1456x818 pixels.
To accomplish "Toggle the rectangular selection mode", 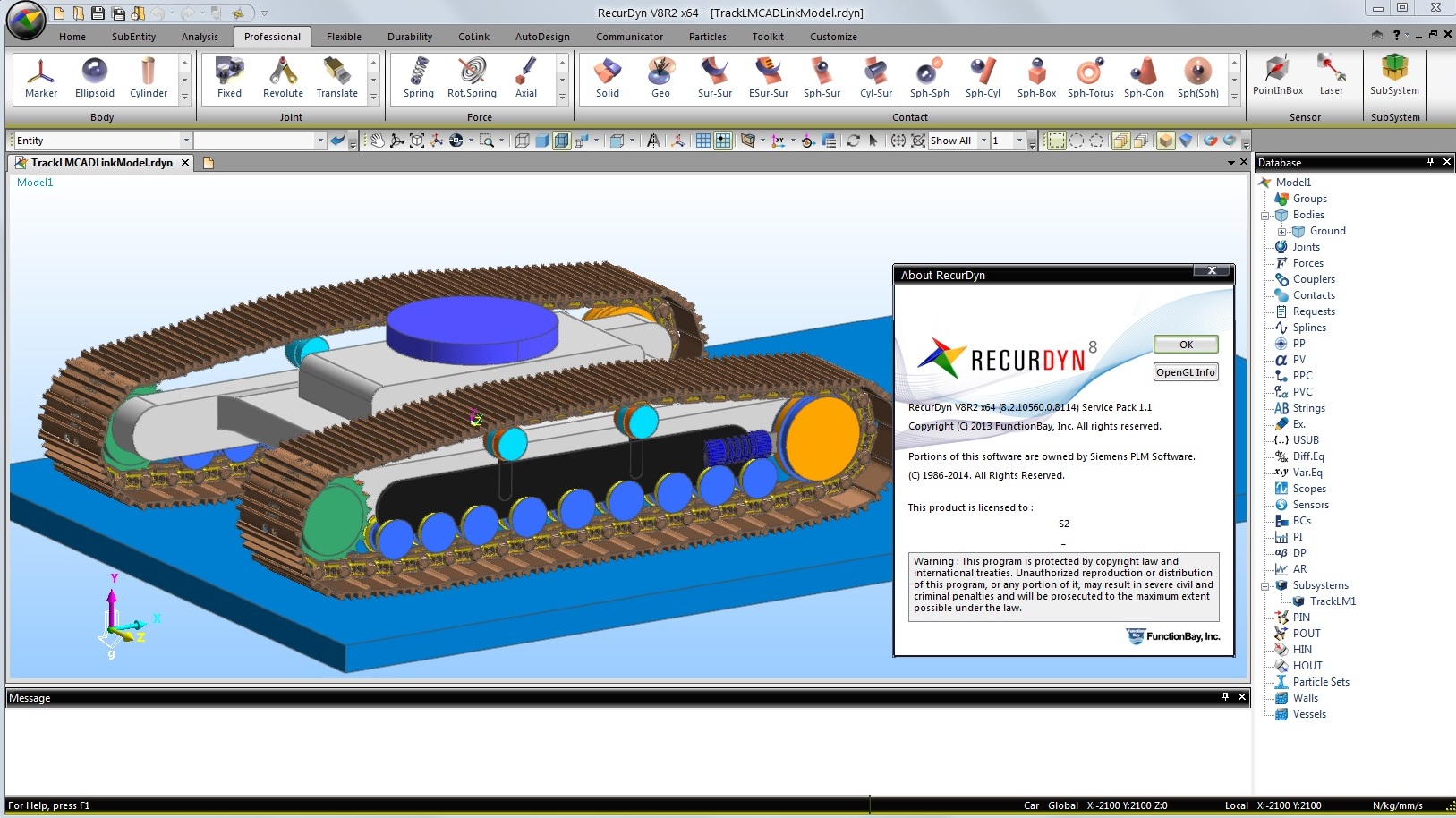I will click(x=1056, y=141).
